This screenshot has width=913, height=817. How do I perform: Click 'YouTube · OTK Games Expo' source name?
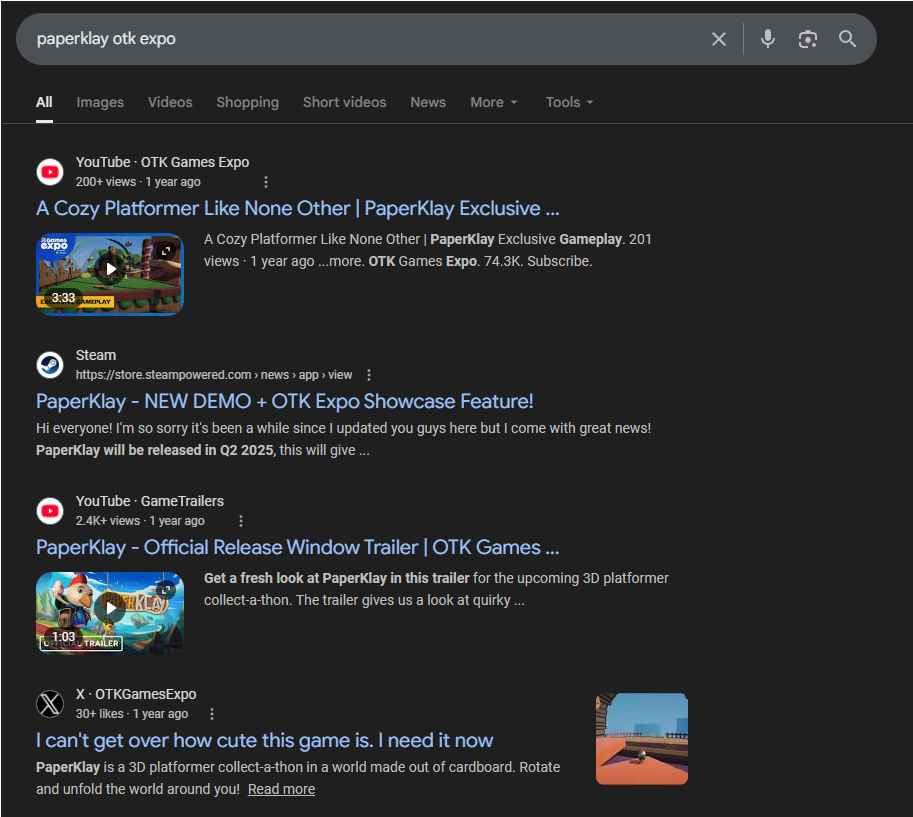click(x=162, y=162)
